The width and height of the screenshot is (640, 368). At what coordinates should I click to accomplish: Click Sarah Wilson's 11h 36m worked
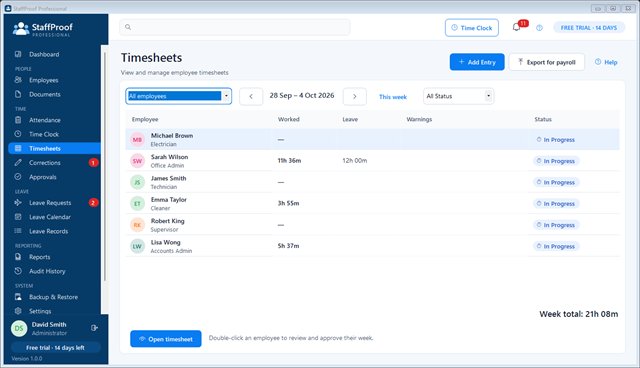coord(289,161)
